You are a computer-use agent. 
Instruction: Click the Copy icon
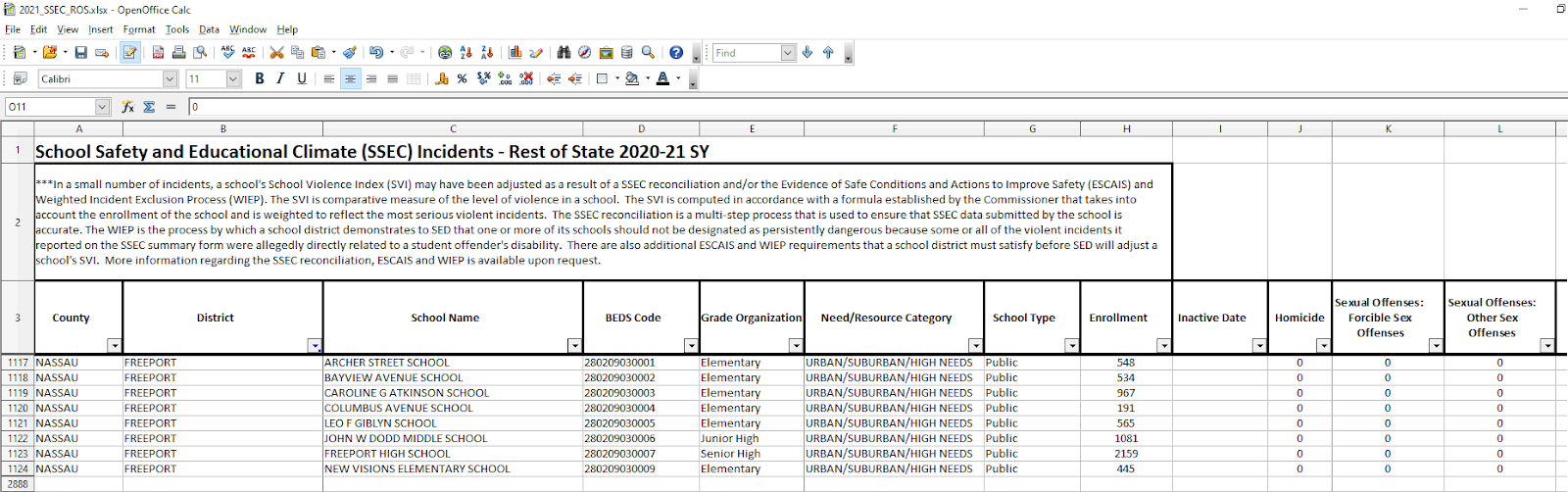(x=297, y=52)
